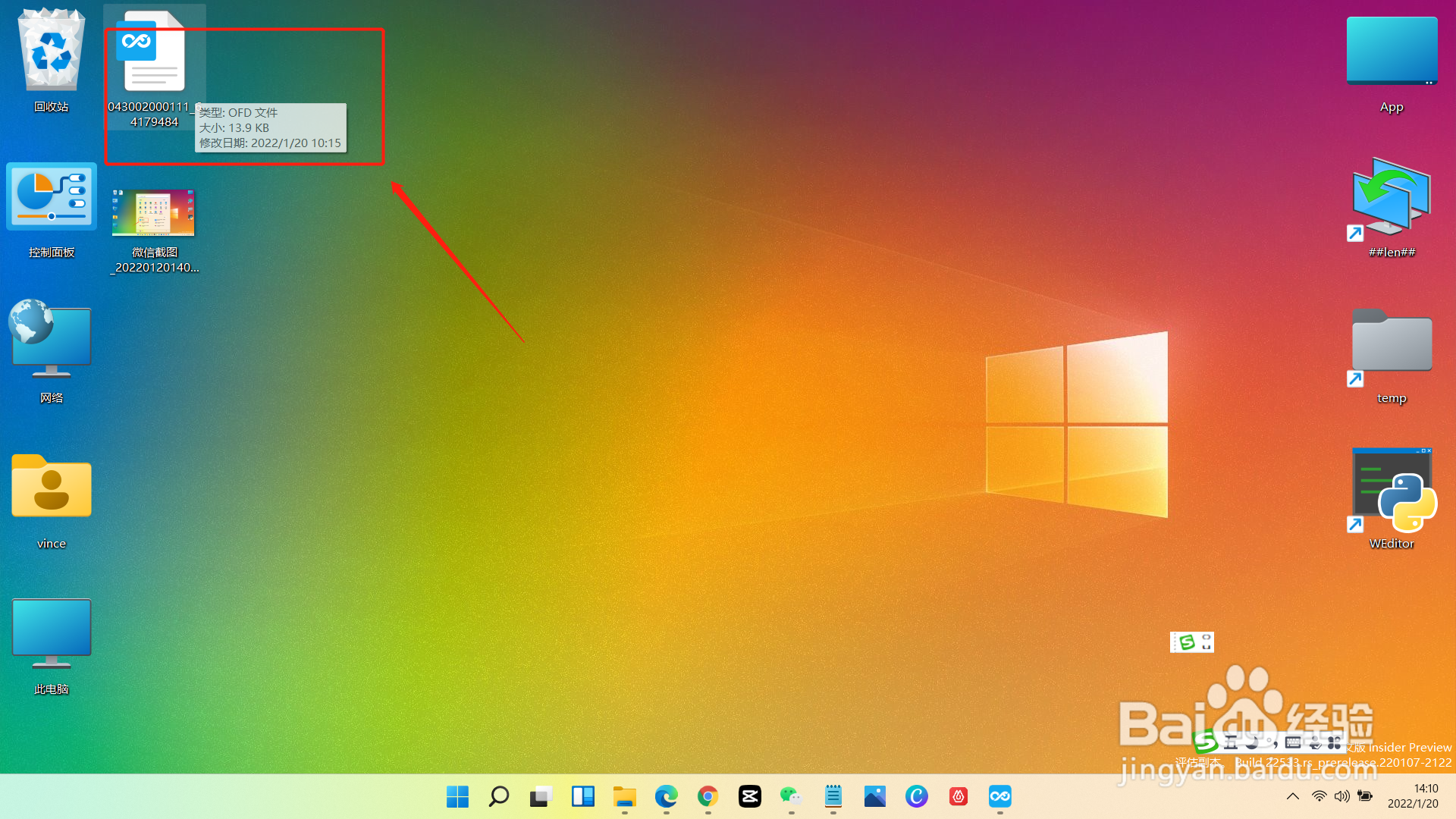Launch Google Chrome from taskbar
1456x819 pixels.
click(x=708, y=796)
